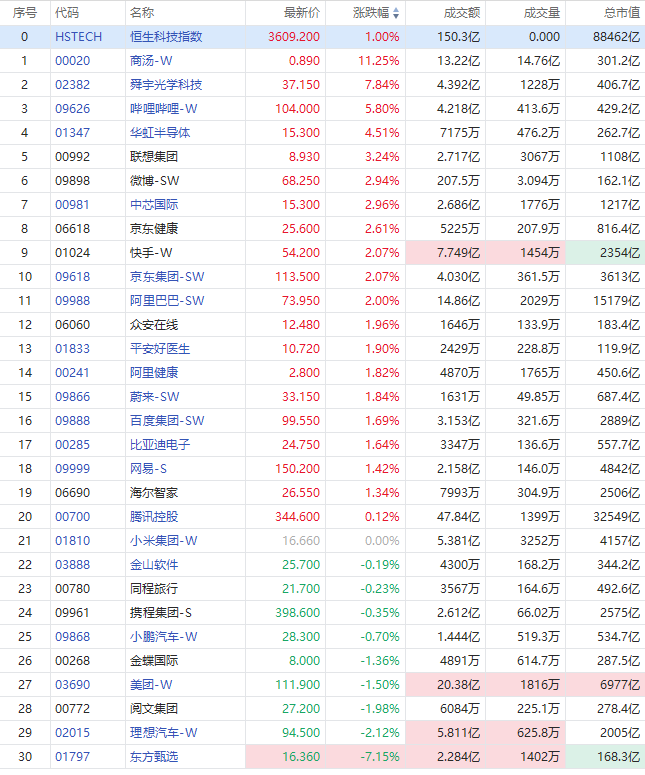
Task: Click market cap 88462亿
Action: click(617, 37)
